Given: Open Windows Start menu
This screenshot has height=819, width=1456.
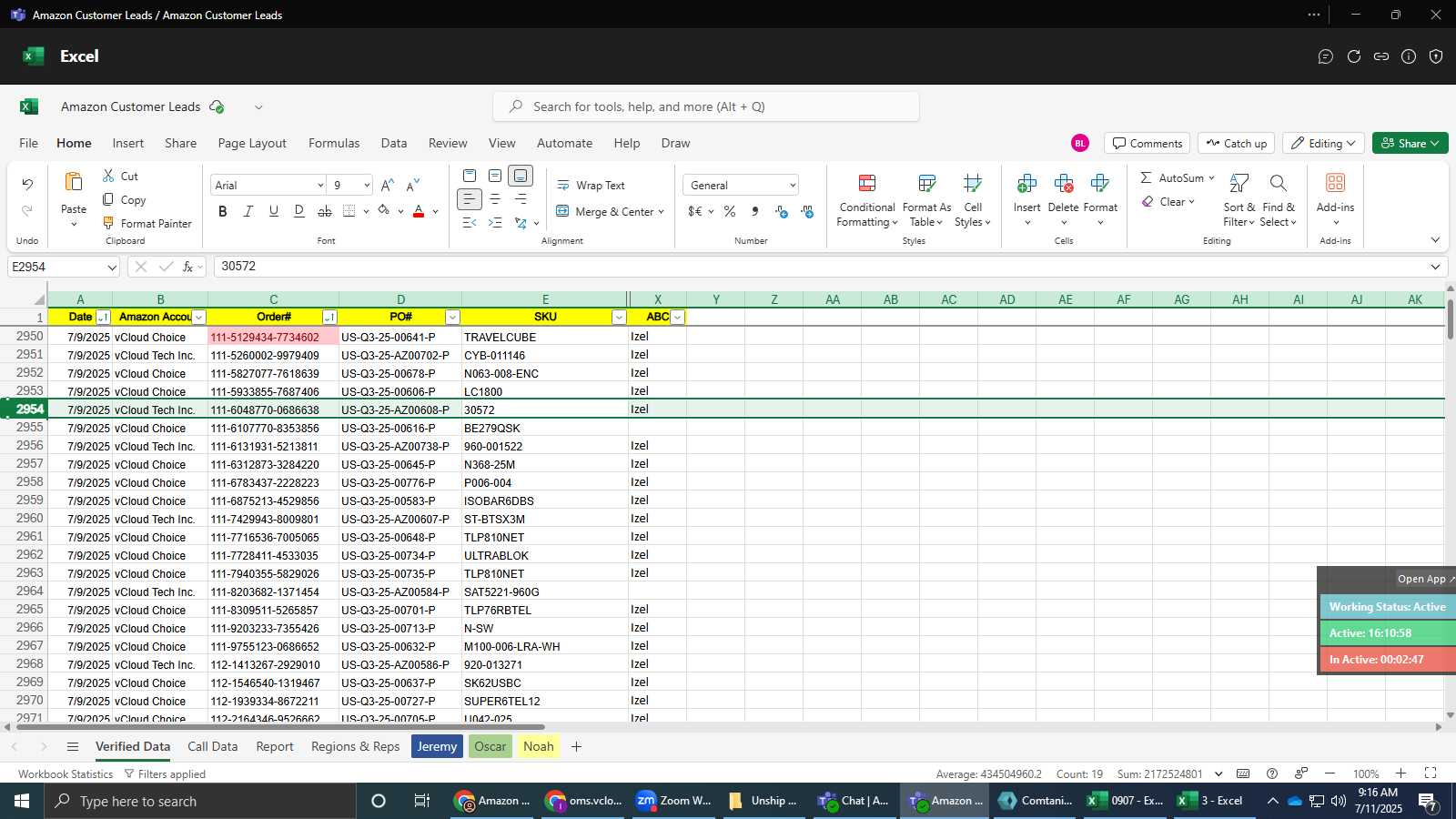Looking at the screenshot, I should tap(22, 801).
